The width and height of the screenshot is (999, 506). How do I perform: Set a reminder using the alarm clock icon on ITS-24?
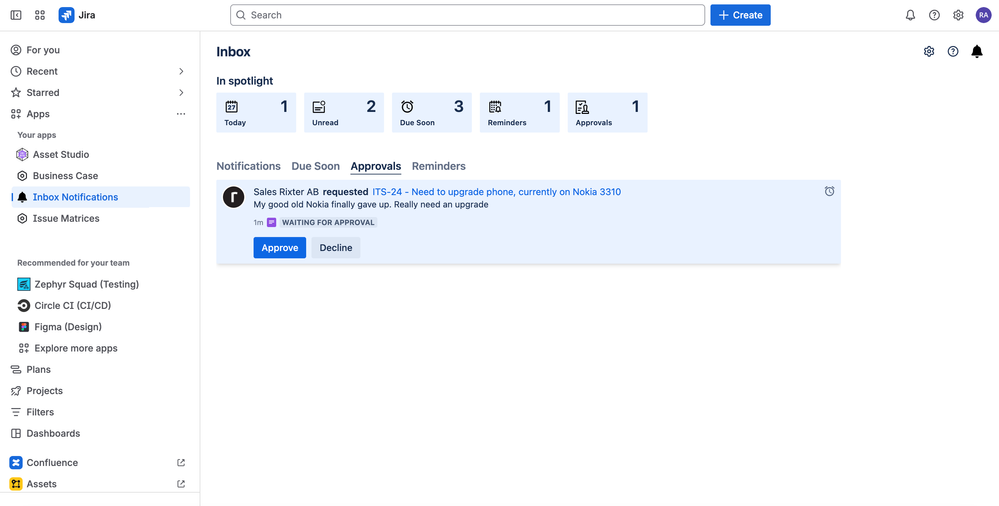point(830,191)
